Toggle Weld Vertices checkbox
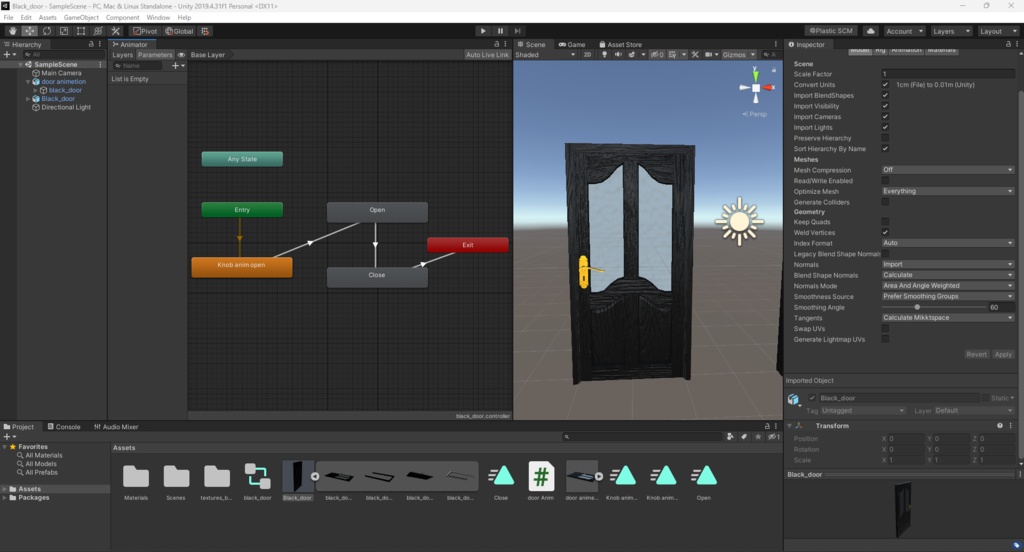 click(x=885, y=233)
